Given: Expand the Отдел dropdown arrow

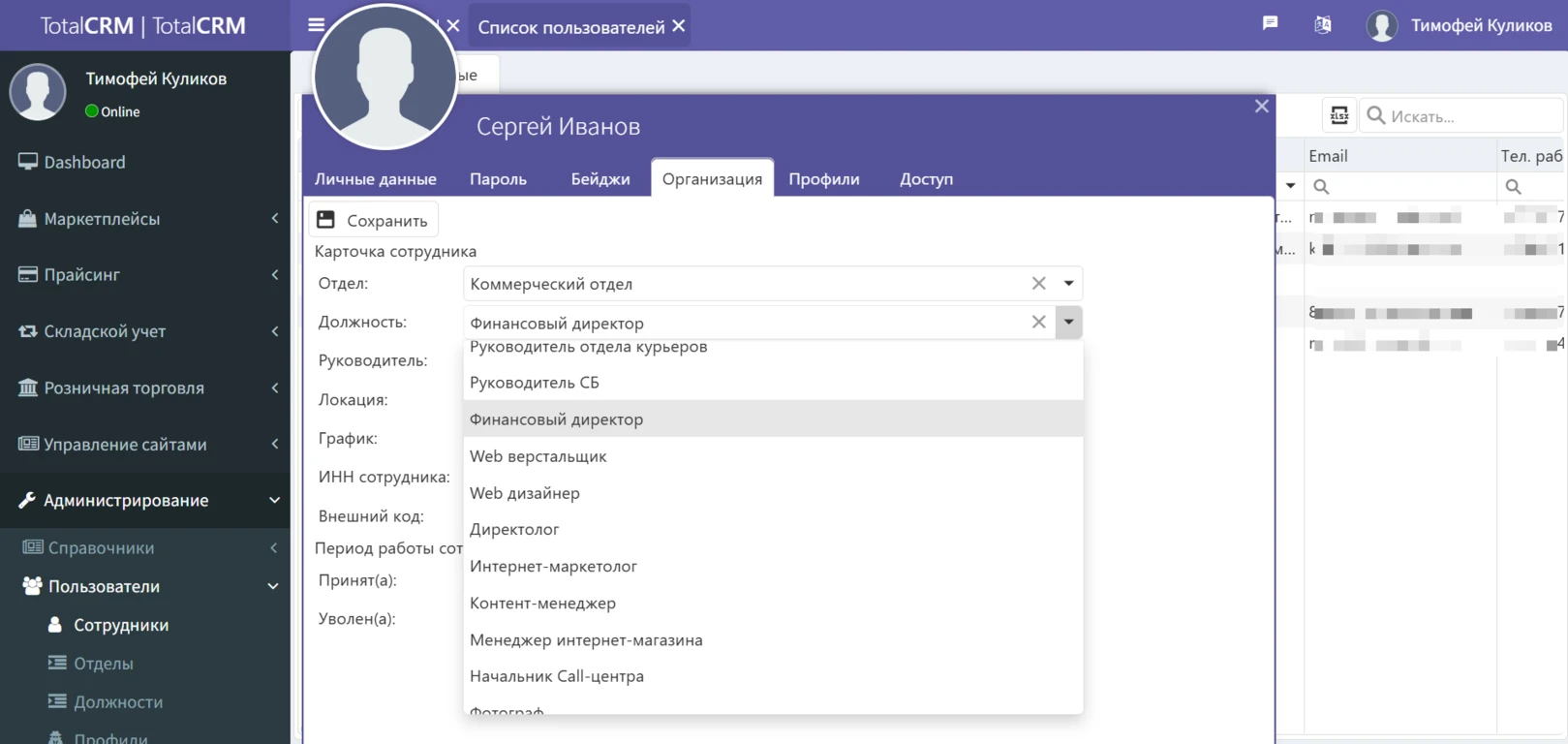Looking at the screenshot, I should (x=1068, y=284).
